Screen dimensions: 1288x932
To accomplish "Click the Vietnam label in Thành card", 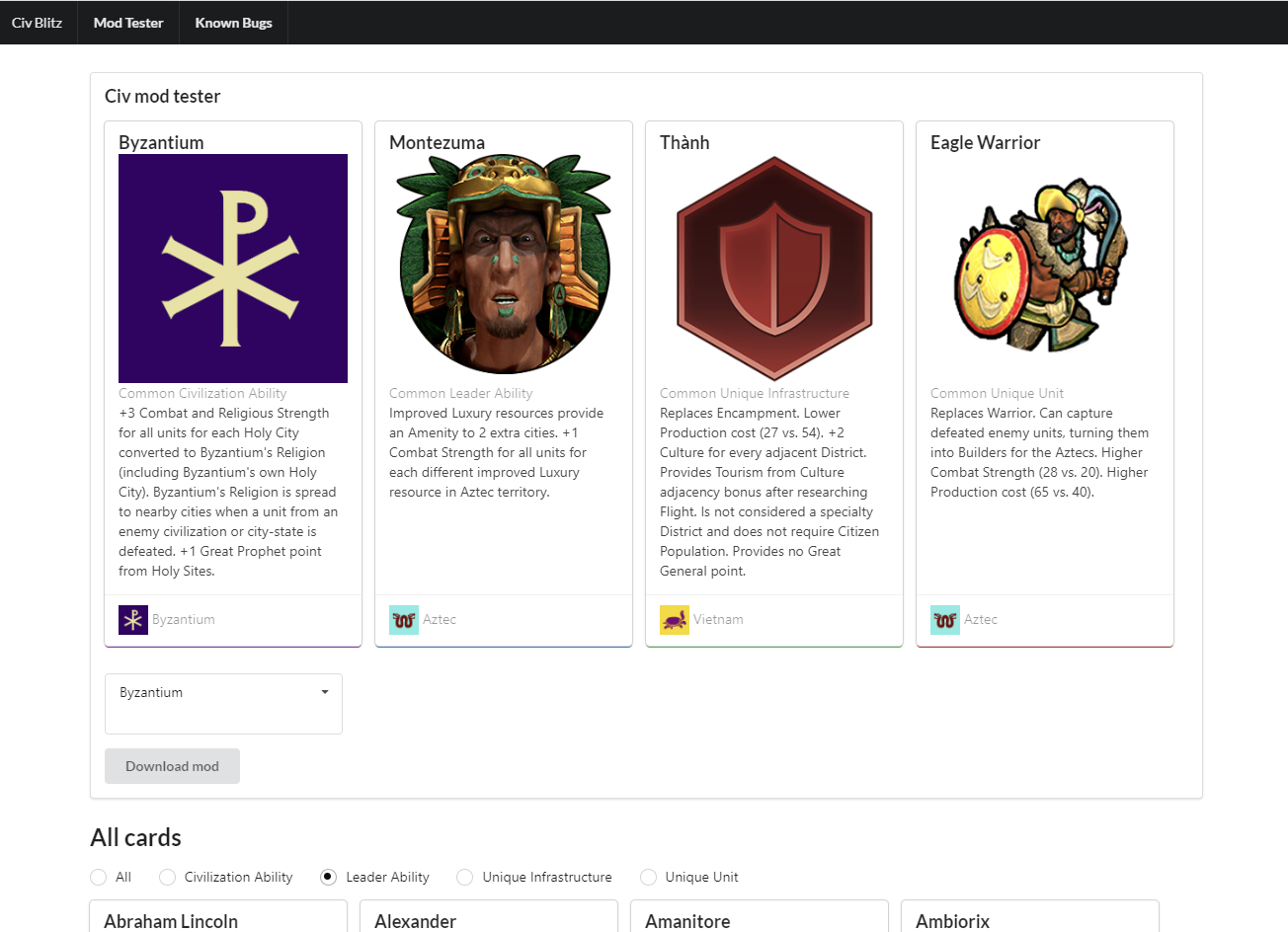I will pos(718,620).
